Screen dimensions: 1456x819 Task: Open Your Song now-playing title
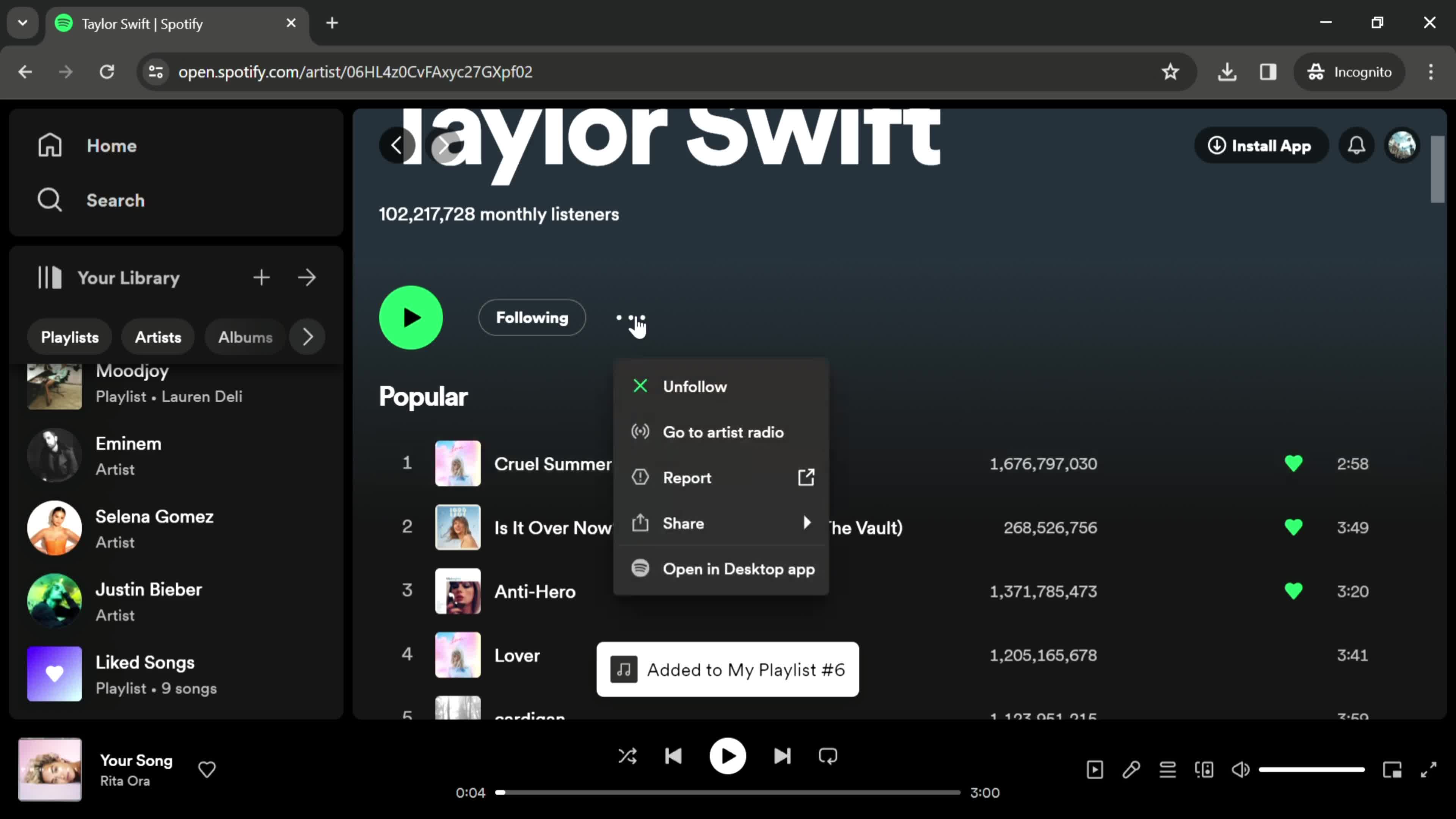(136, 761)
